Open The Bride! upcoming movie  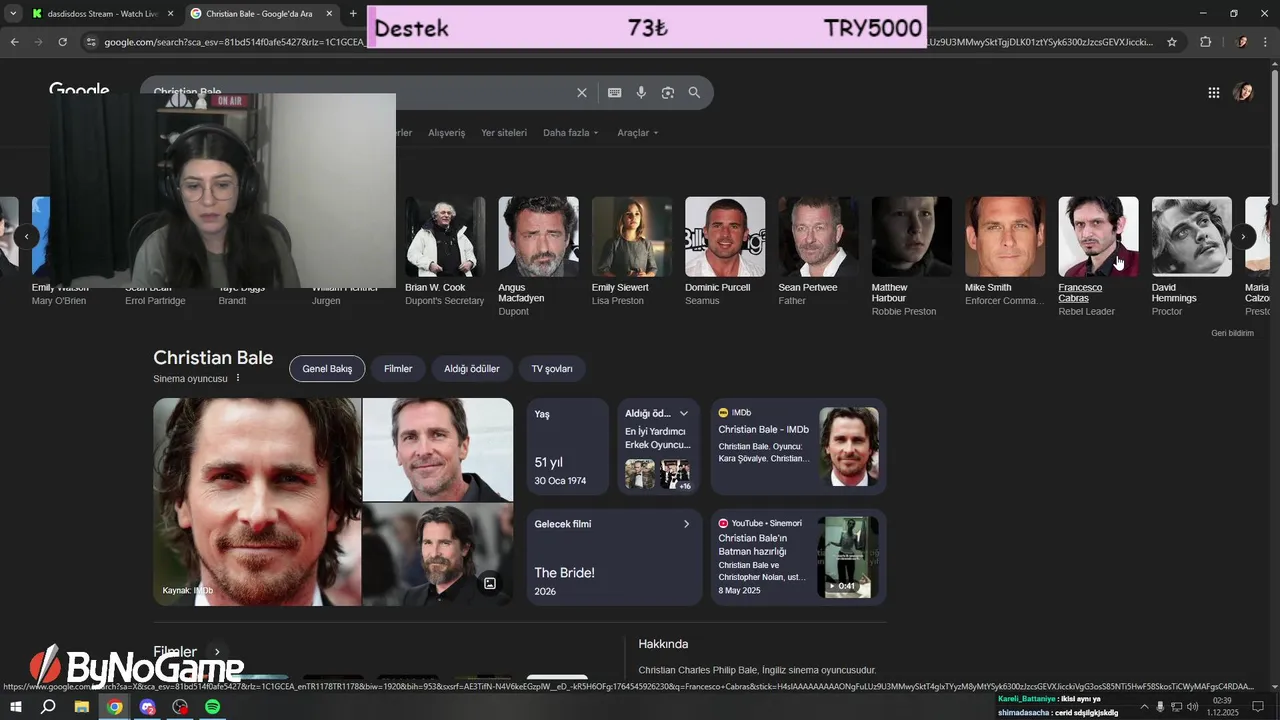pyautogui.click(x=564, y=573)
